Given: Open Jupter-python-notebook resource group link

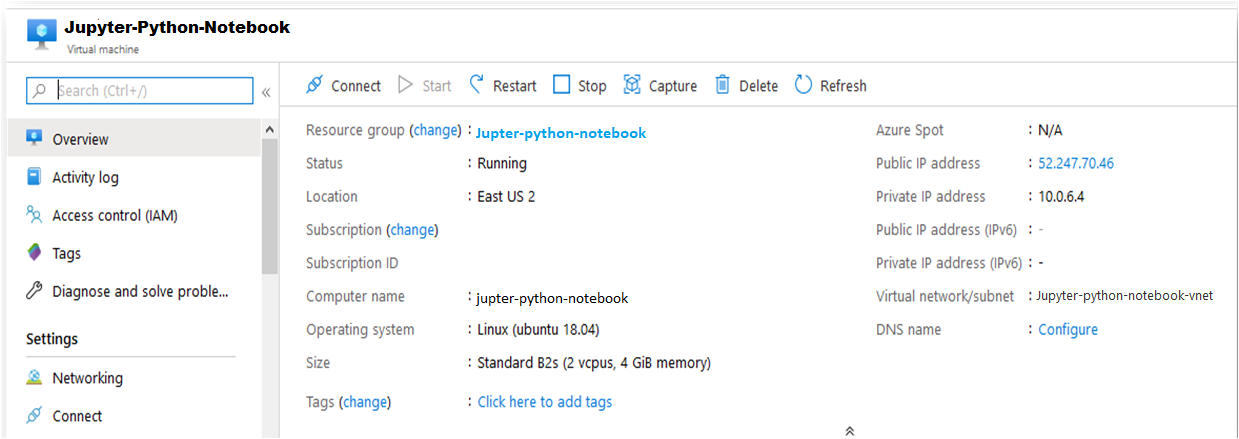Looking at the screenshot, I should pyautogui.click(x=561, y=133).
